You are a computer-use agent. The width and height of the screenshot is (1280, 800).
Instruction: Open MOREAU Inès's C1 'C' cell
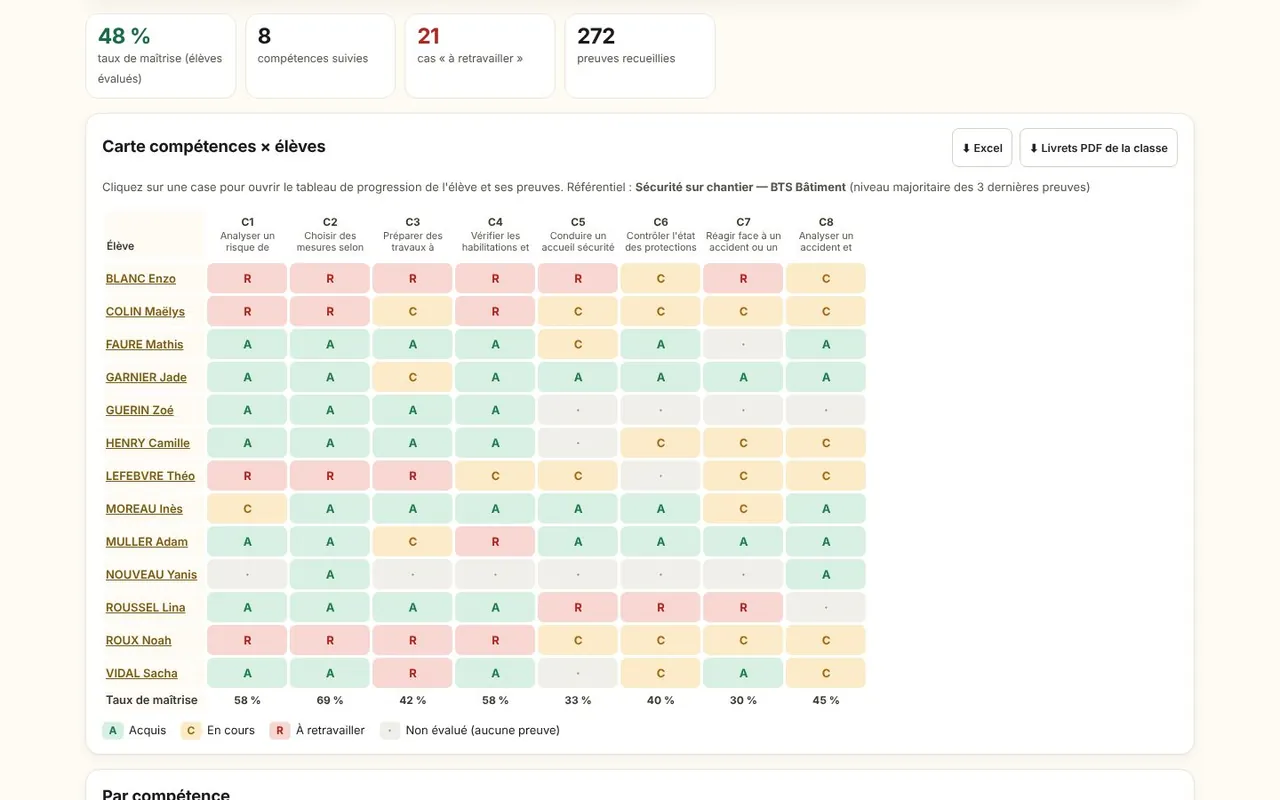click(x=247, y=510)
